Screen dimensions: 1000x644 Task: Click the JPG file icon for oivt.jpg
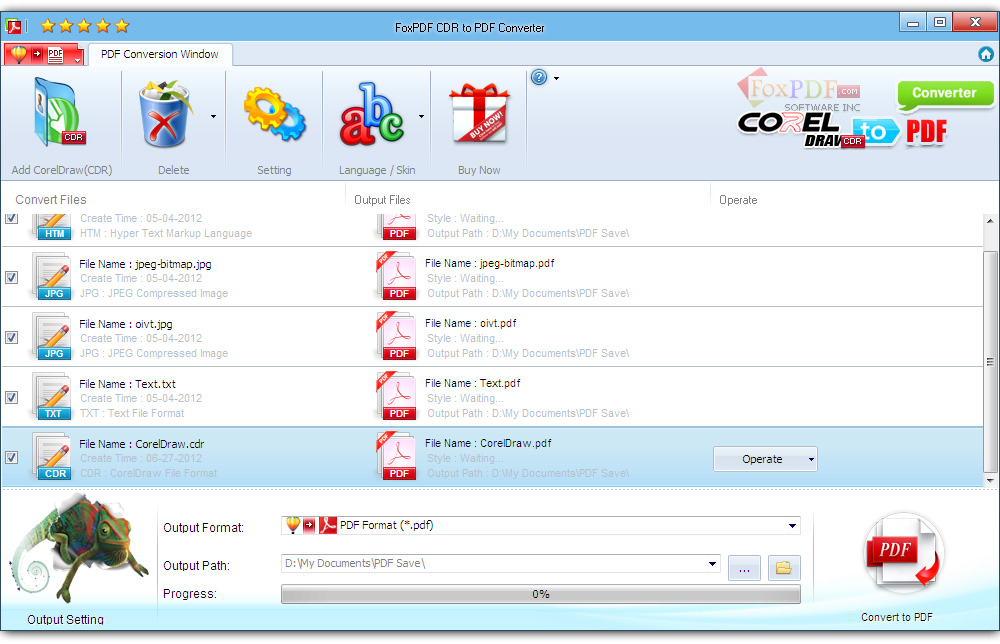click(54, 337)
